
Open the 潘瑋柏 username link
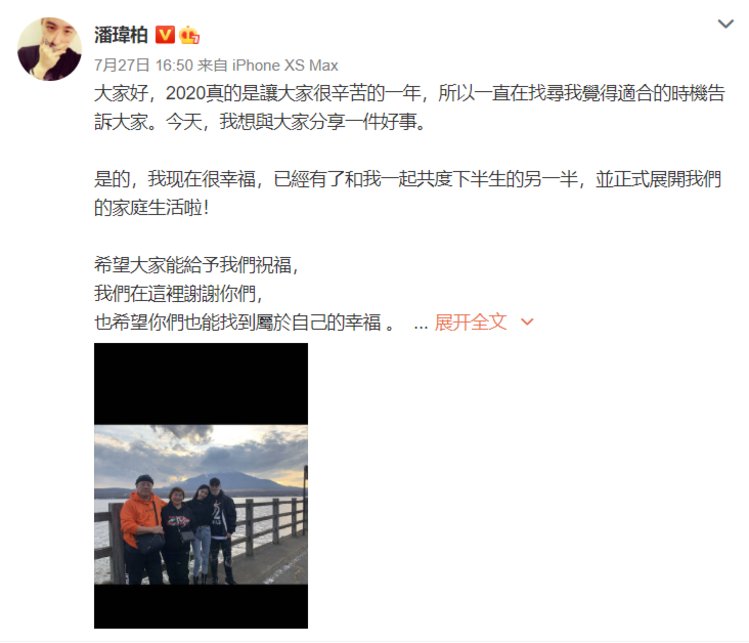click(121, 35)
